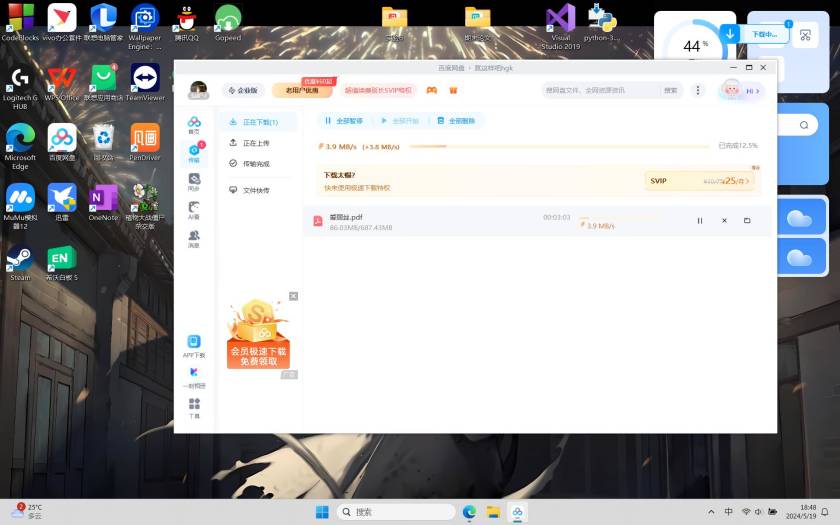Image resolution: width=840 pixels, height=525 pixels.
Task: Show hidden tray icons chevron
Action: click(711, 512)
